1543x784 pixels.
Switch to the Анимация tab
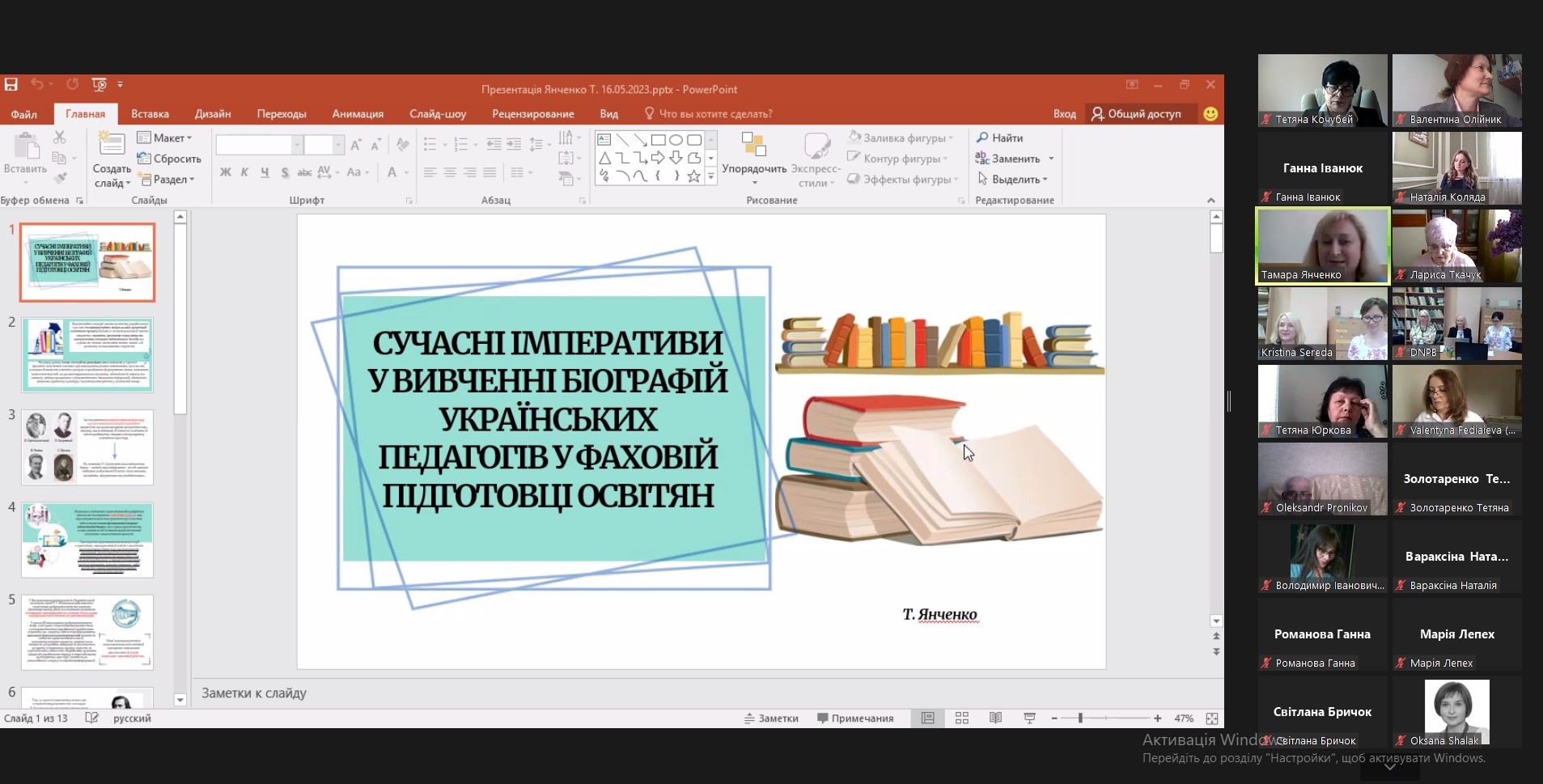(358, 114)
